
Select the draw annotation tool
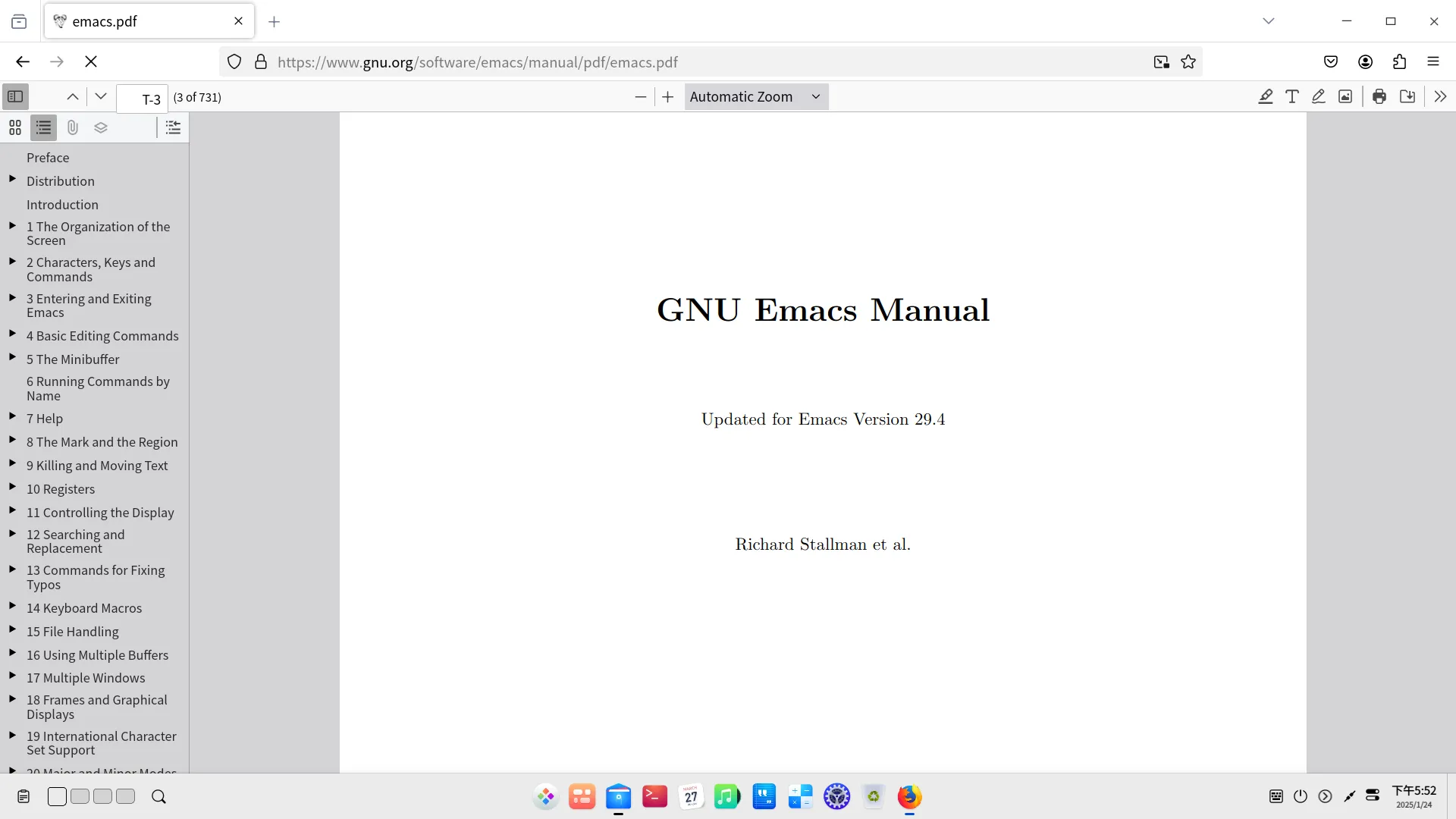tap(1319, 96)
